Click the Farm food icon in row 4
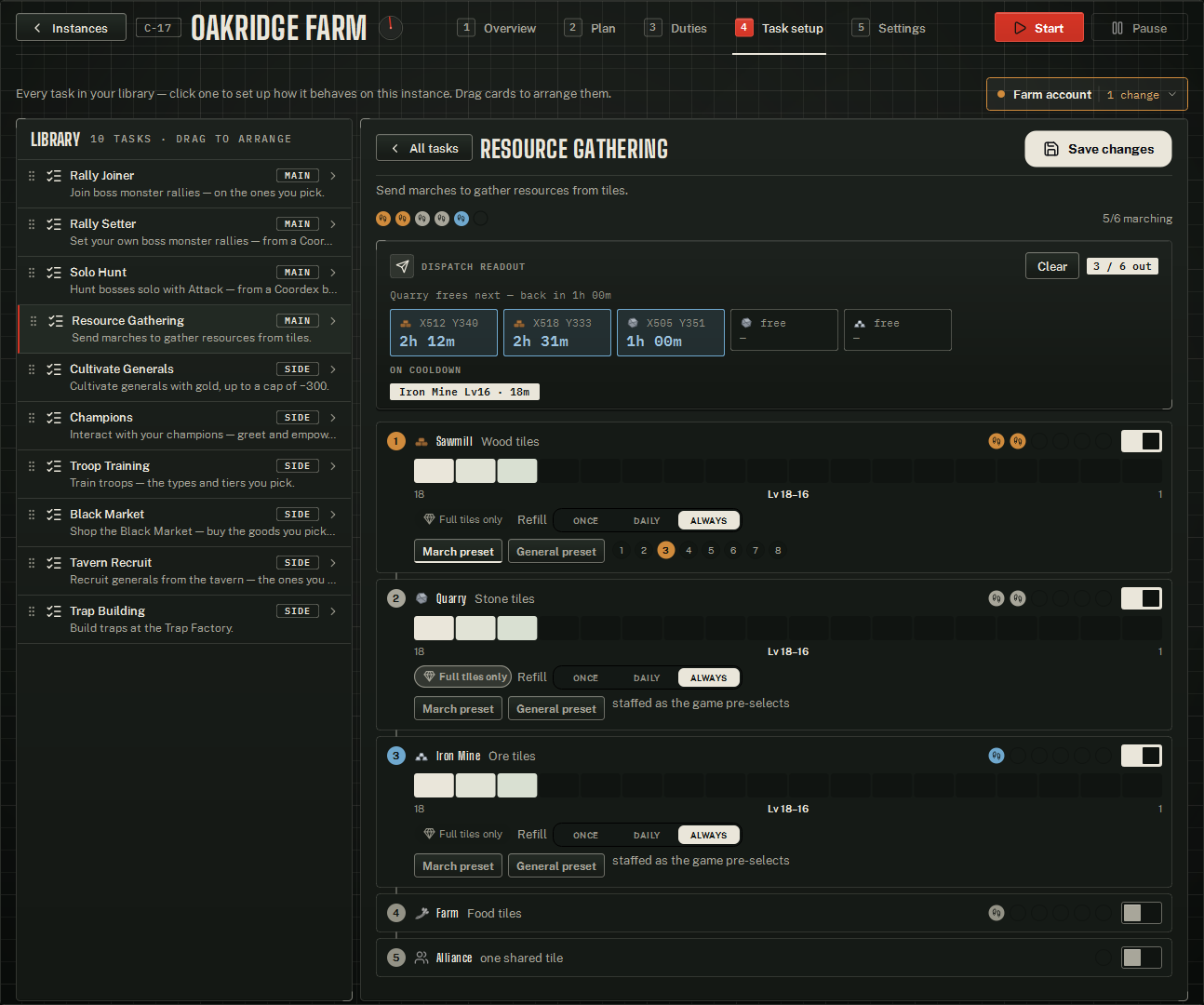 (421, 914)
